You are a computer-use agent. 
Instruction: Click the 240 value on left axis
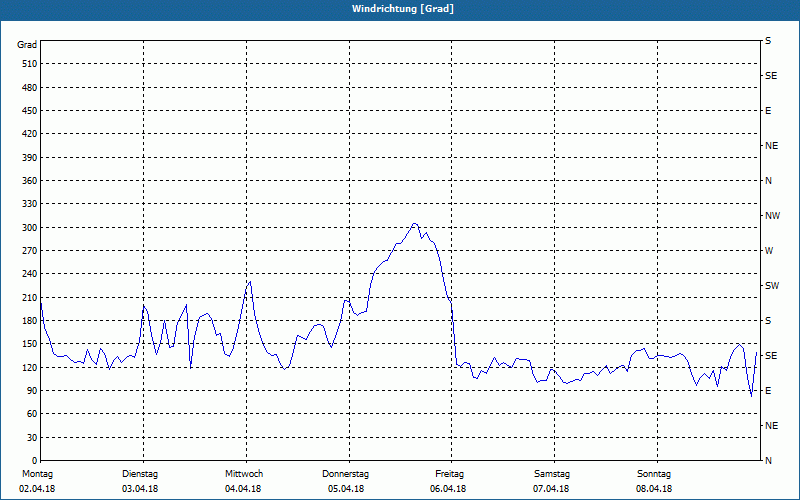pyautogui.click(x=30, y=274)
